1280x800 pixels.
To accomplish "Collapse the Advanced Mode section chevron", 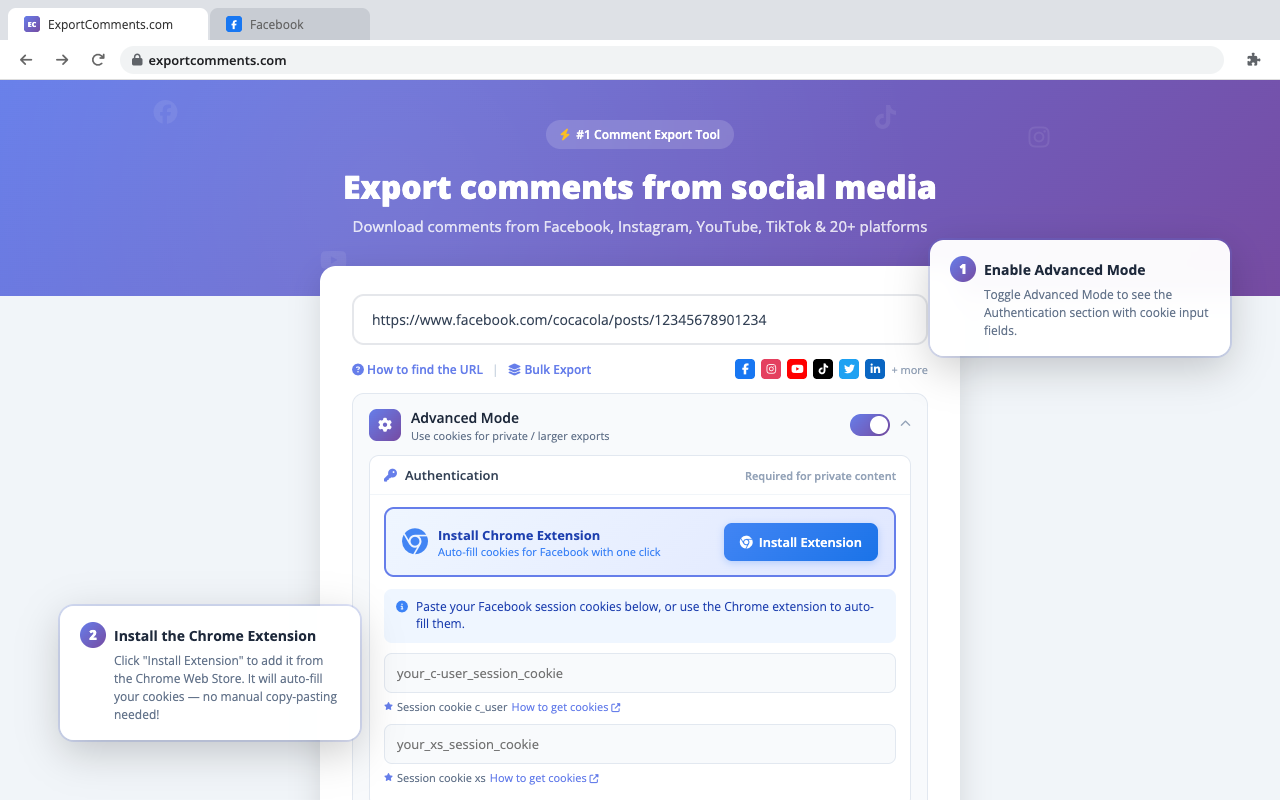I will pos(905,424).
